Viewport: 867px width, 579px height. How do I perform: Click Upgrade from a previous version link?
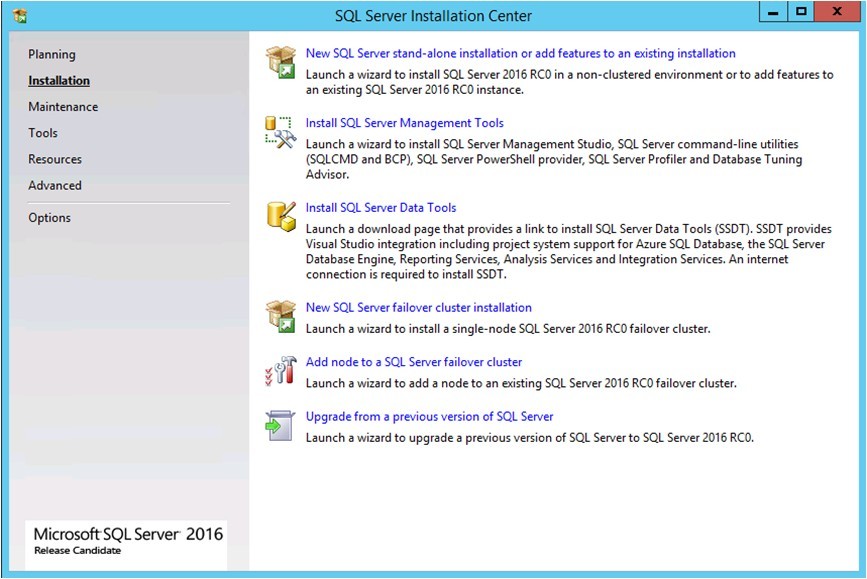click(430, 416)
